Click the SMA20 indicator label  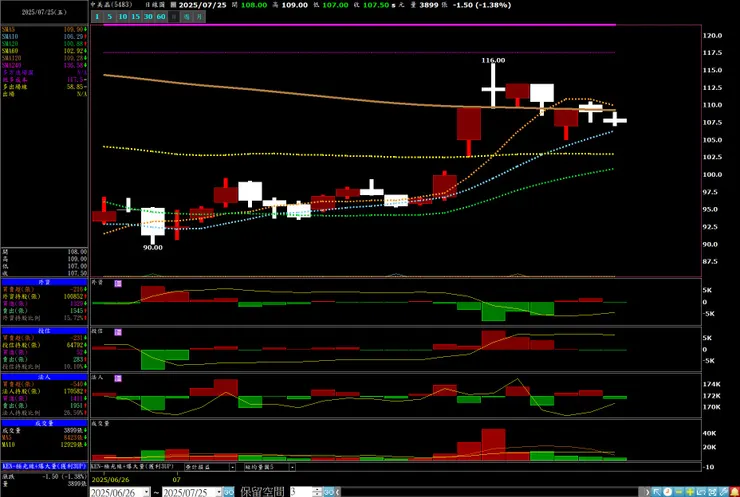10,44
